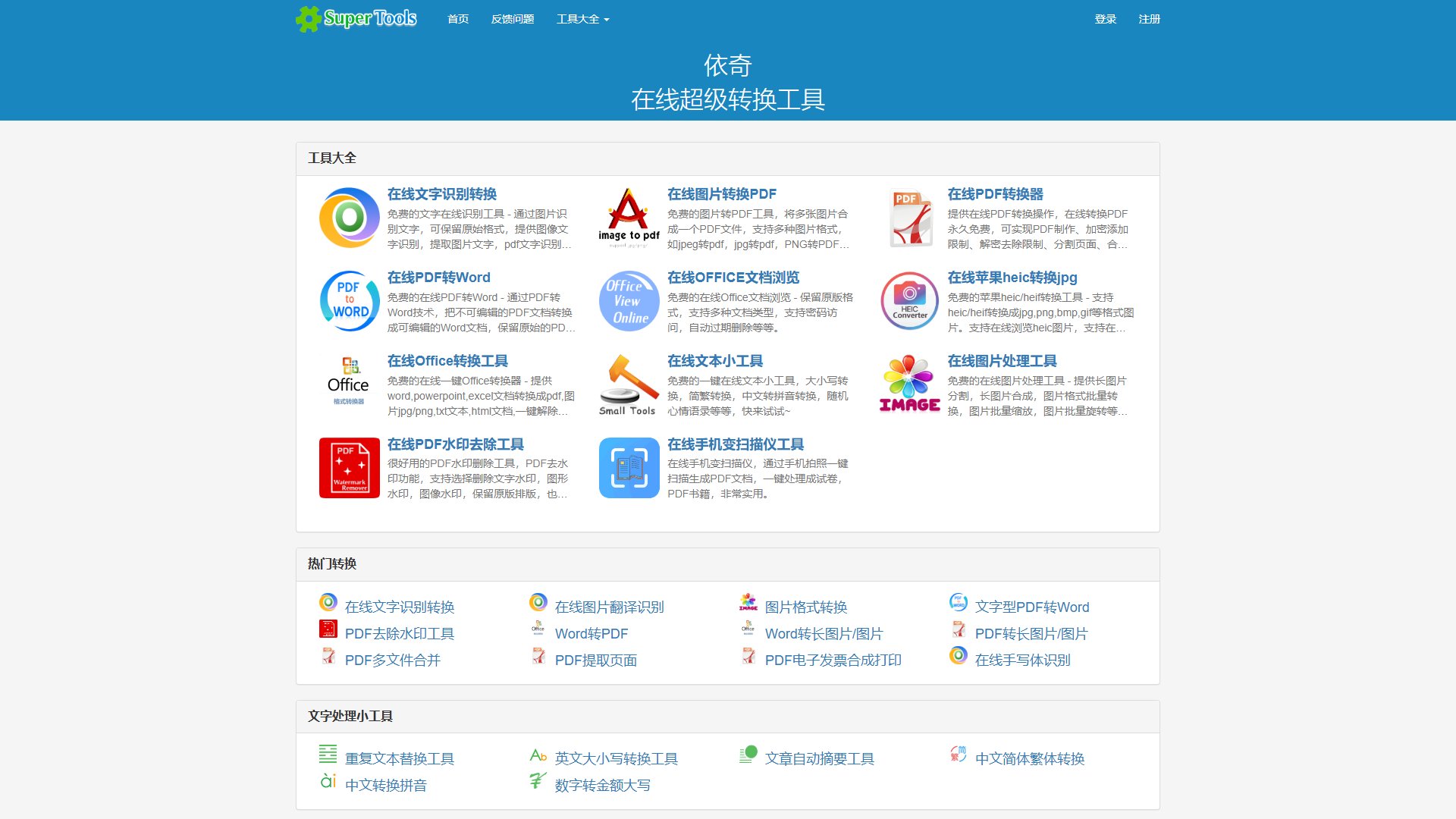
Task: Open the 在线文本小工具 title link
Action: coord(715,361)
